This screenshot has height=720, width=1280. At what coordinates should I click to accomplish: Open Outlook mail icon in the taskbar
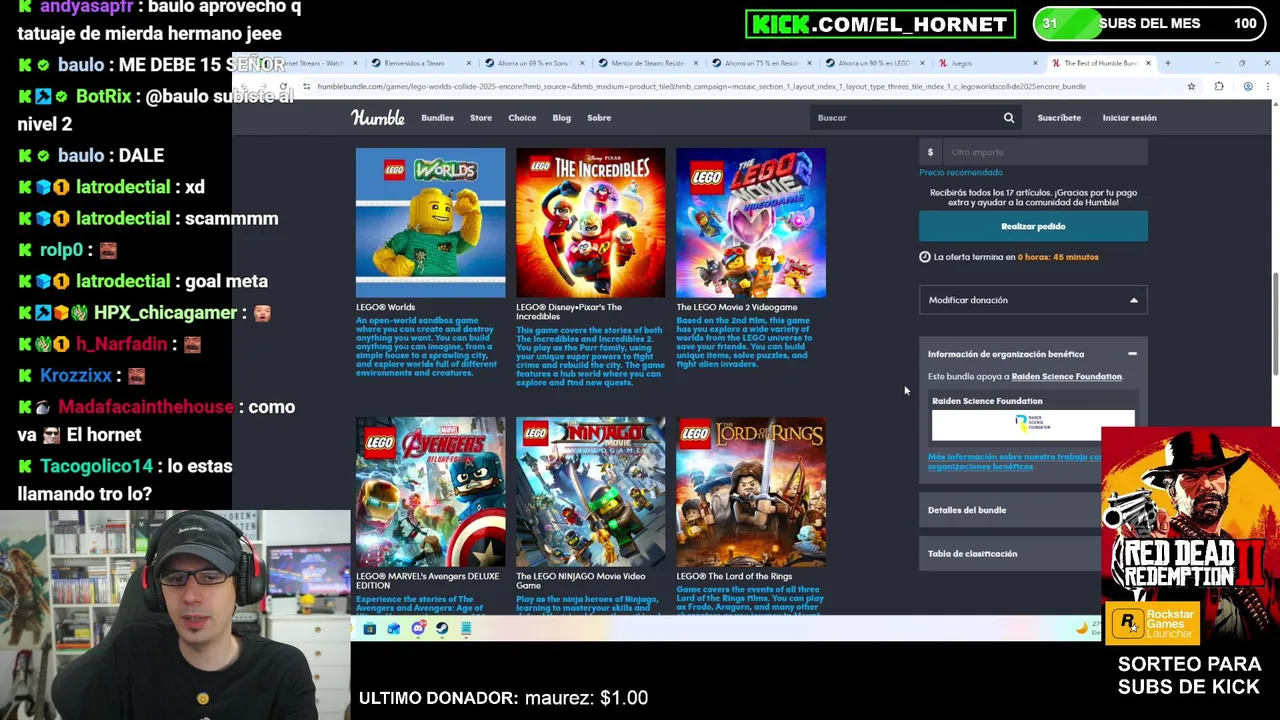tap(393, 628)
